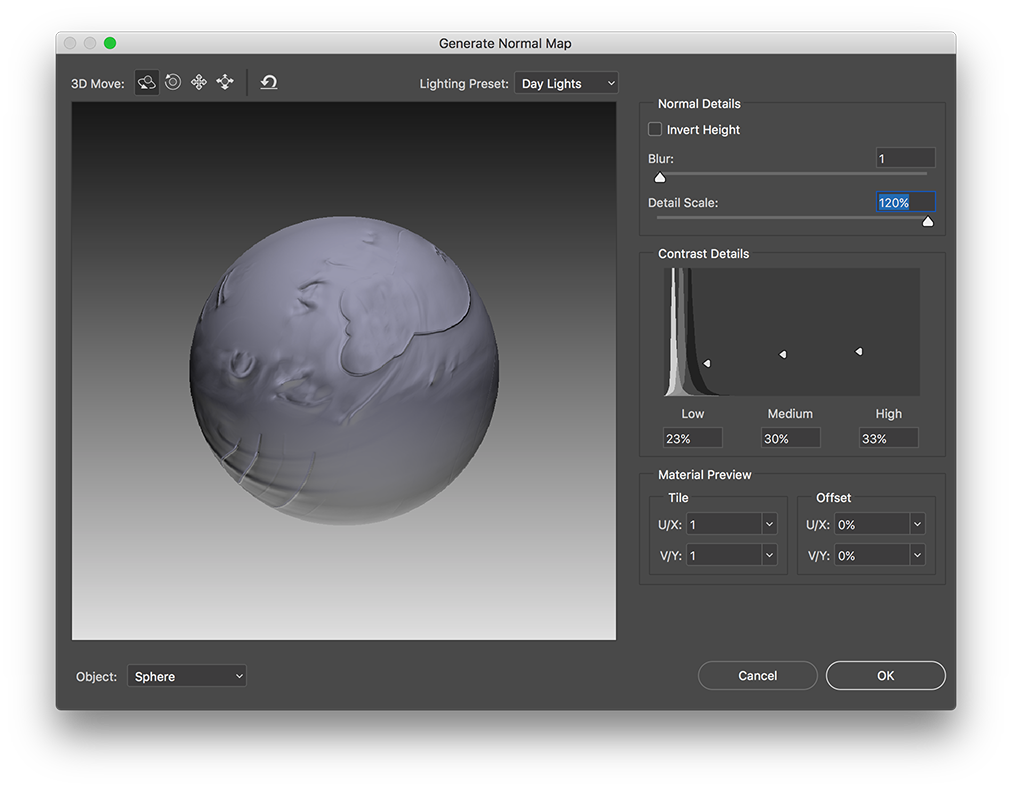This screenshot has width=1012, height=790.
Task: Select the Orbit 3D Camera tool
Action: 146,82
